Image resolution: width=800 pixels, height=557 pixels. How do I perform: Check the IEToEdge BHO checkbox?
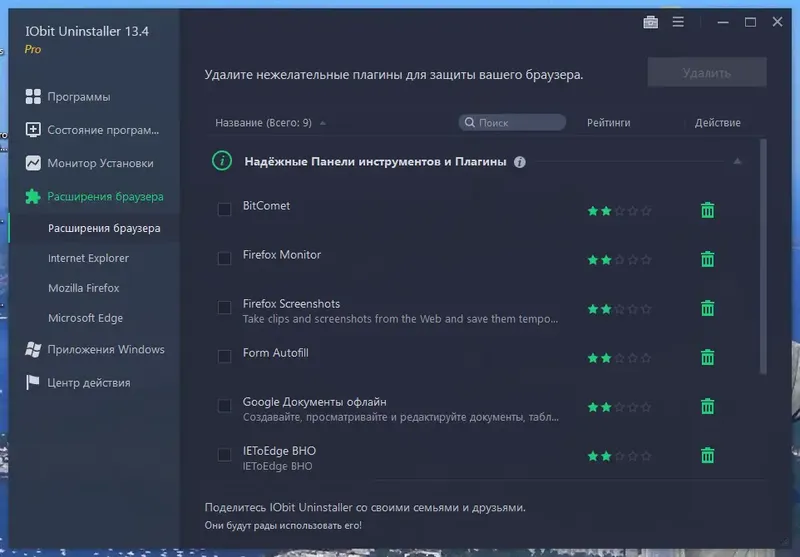point(224,454)
